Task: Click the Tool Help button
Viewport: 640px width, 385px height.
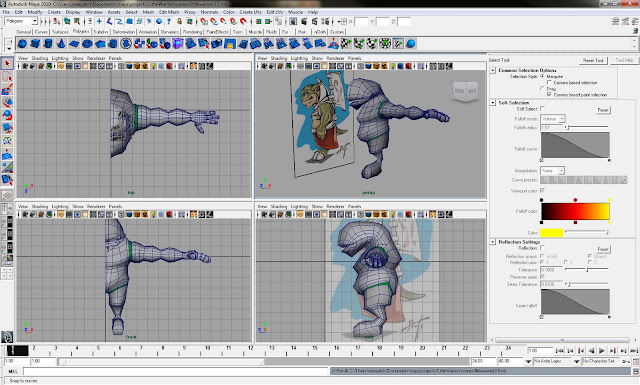Action: coord(624,60)
